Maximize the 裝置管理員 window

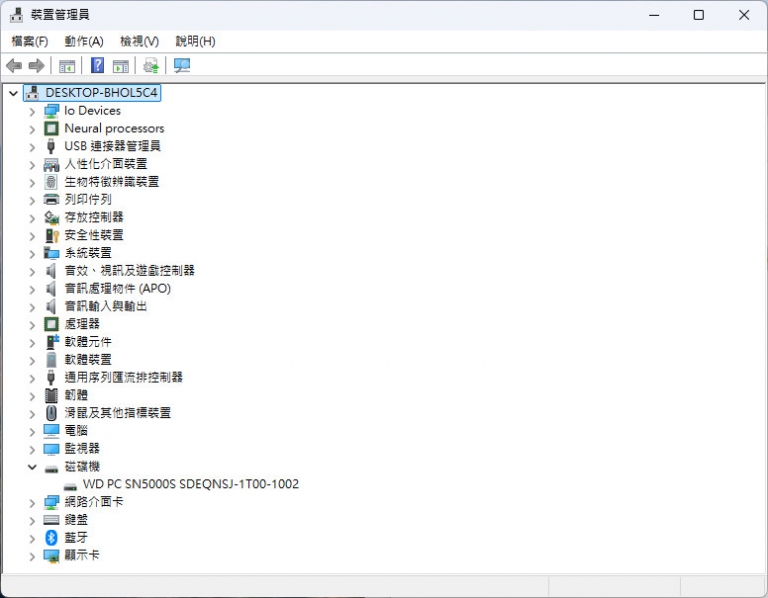coord(698,15)
